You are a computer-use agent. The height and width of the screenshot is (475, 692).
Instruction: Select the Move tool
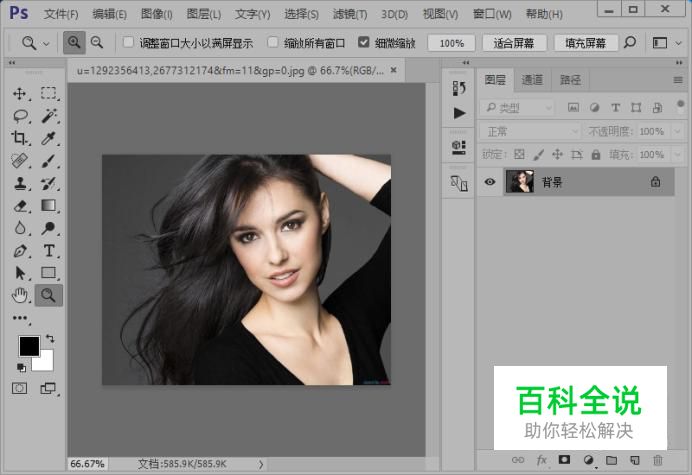click(x=19, y=93)
